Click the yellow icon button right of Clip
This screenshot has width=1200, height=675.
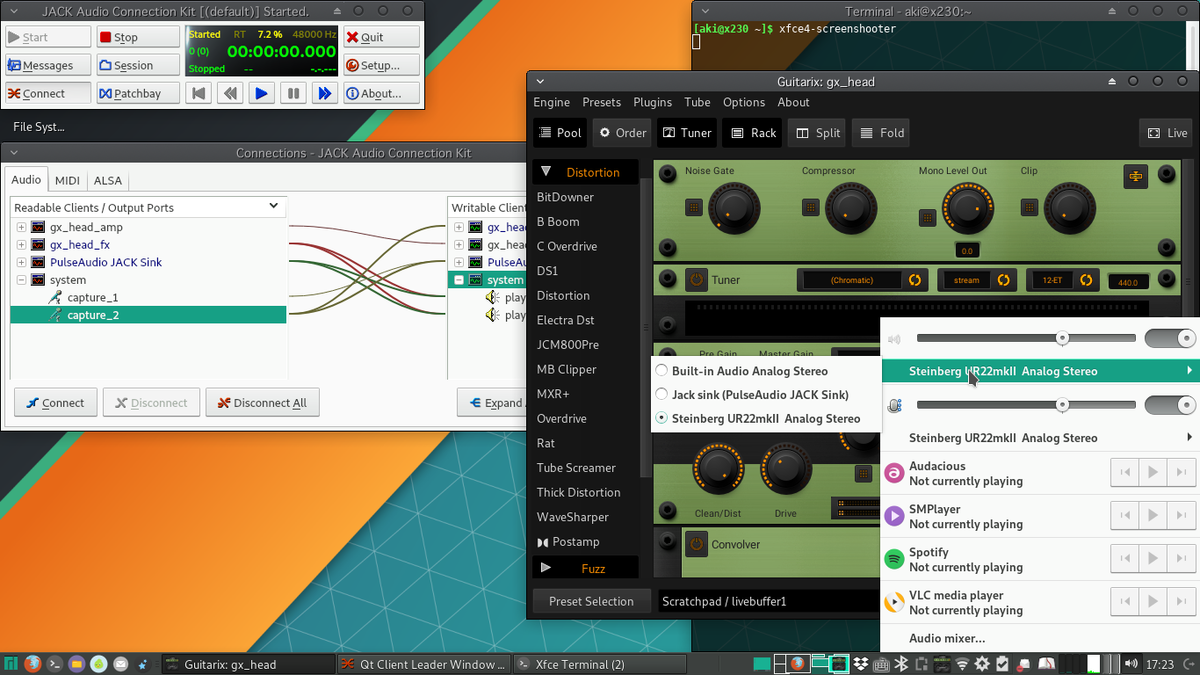(x=1135, y=176)
